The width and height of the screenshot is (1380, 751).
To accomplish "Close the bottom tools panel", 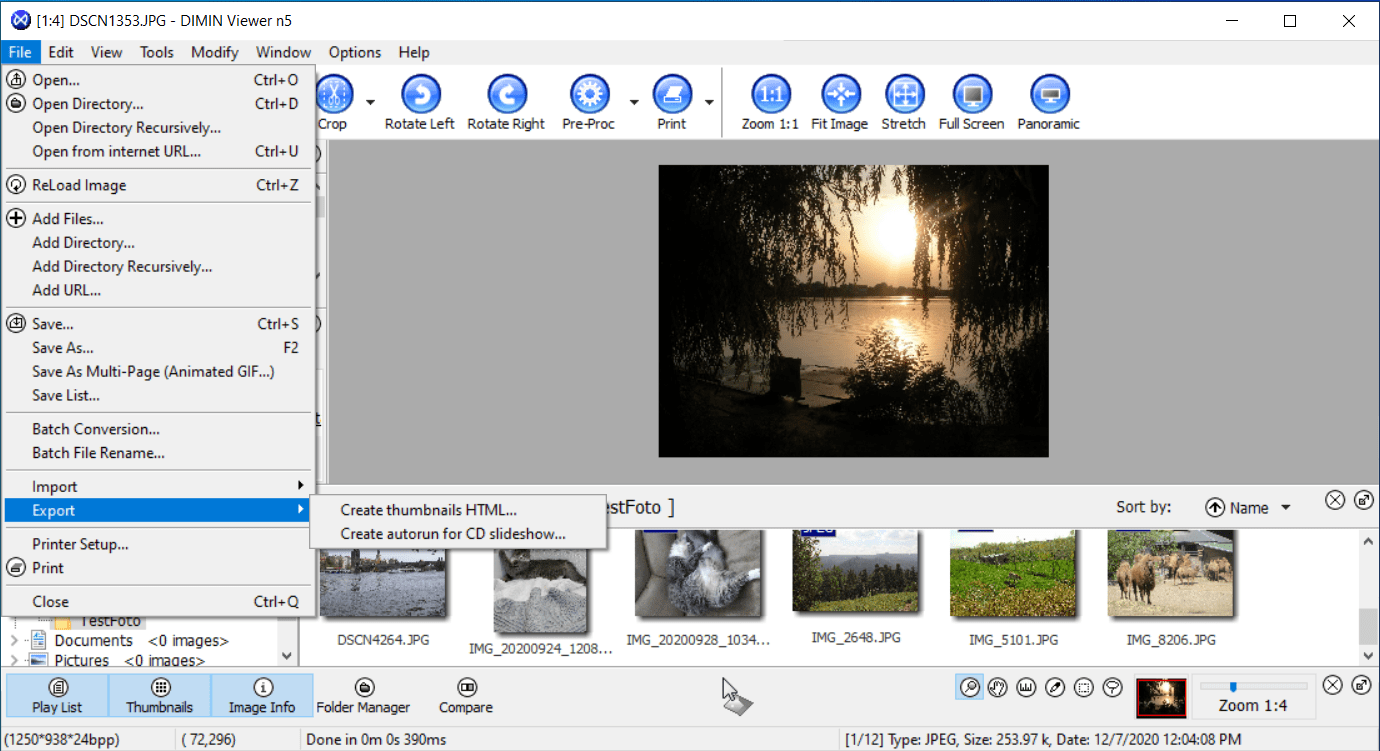I will coord(1333,685).
